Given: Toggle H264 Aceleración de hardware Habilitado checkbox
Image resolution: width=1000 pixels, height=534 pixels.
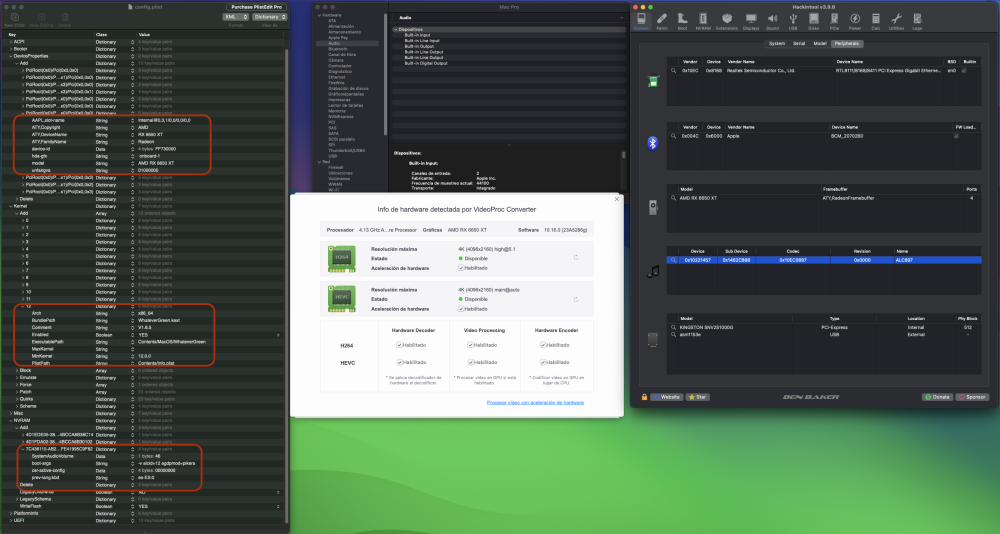Looking at the screenshot, I should [x=461, y=268].
